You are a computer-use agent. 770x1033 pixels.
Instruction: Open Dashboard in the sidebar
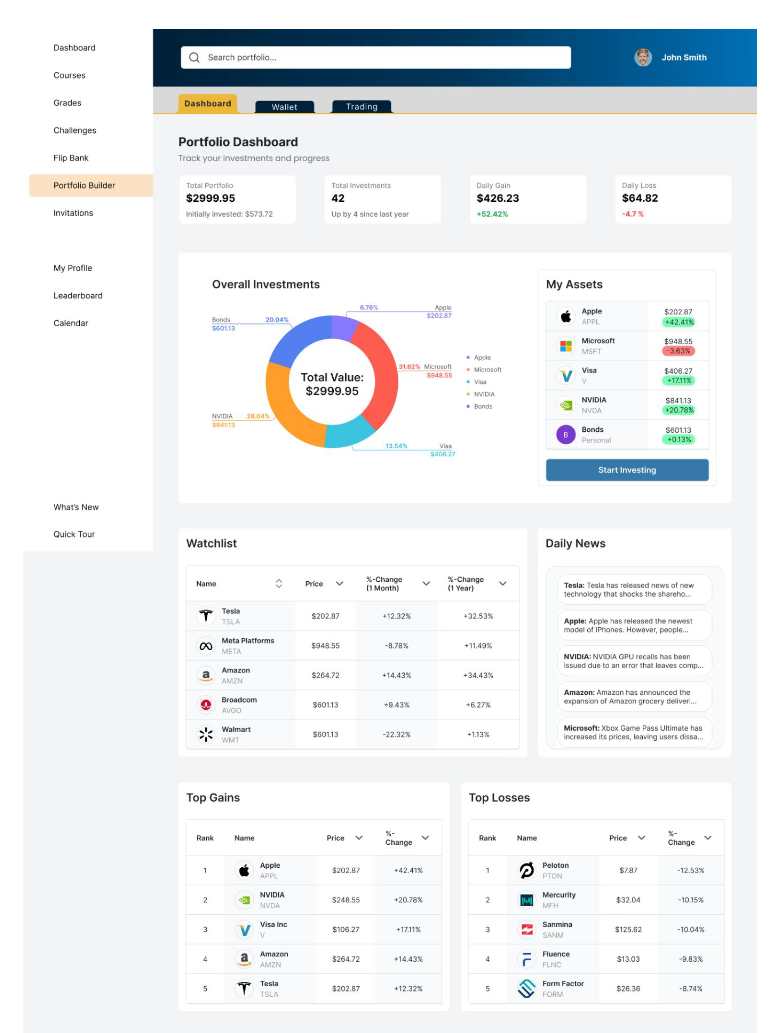click(74, 47)
